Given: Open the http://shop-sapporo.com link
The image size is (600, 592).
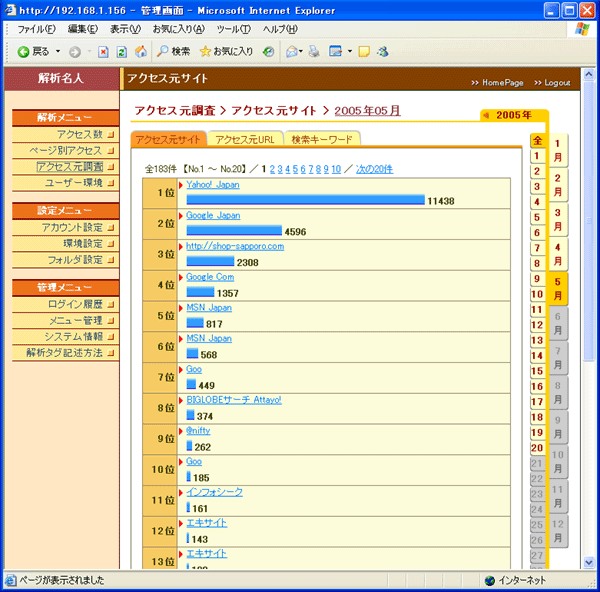Looking at the screenshot, I should pyautogui.click(x=235, y=246).
